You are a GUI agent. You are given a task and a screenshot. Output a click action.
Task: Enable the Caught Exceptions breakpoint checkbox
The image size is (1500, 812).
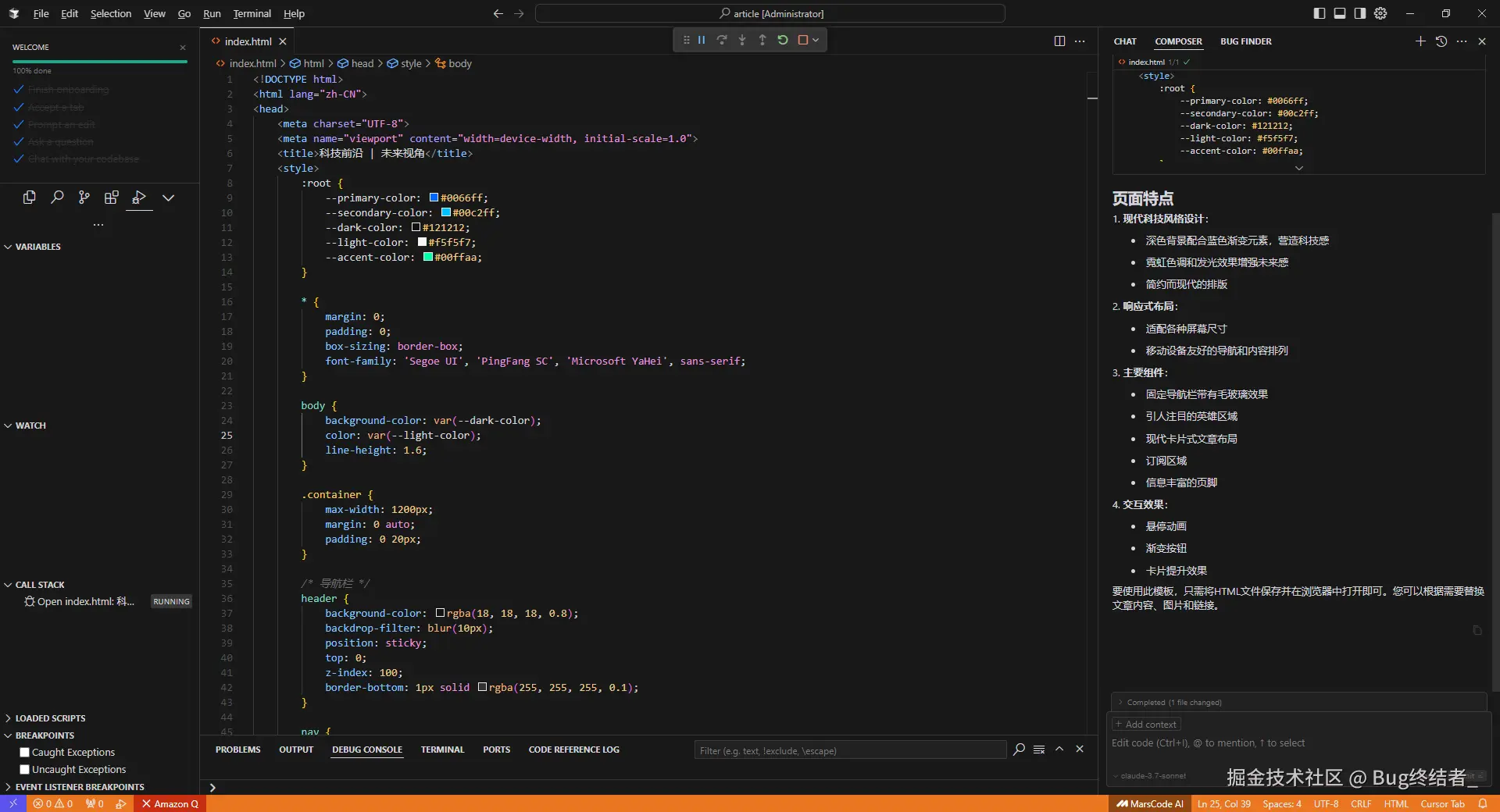(x=24, y=753)
